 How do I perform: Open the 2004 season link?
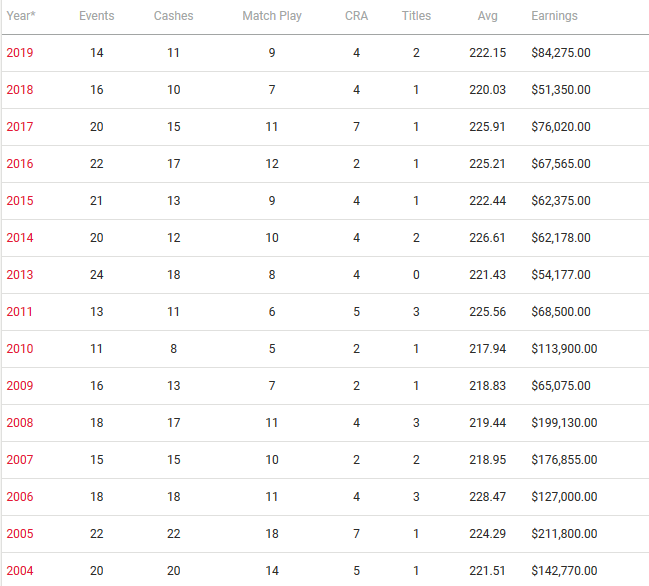(20, 571)
